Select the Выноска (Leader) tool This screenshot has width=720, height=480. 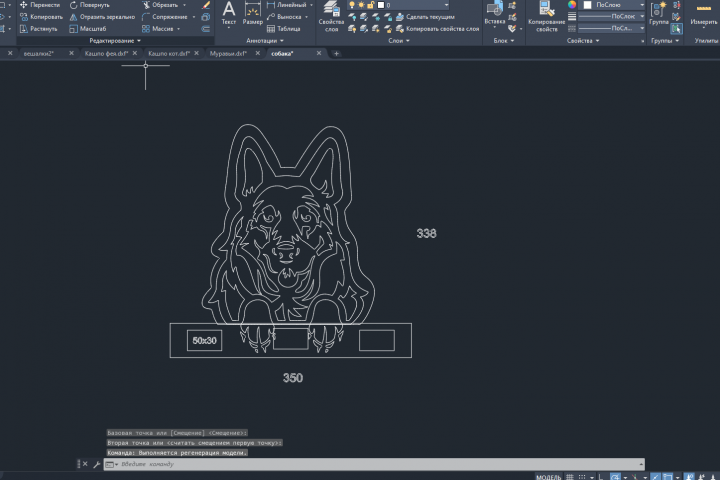click(x=284, y=17)
